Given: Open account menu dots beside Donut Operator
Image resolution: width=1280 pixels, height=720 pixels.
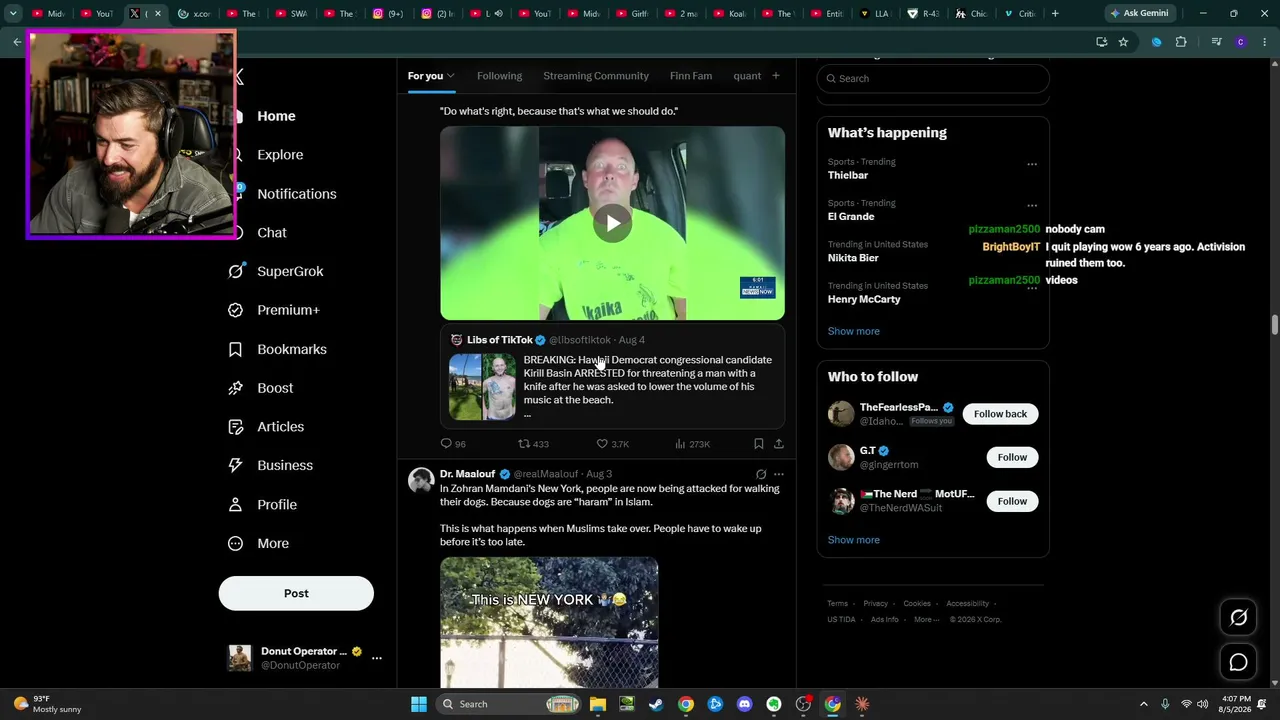Looking at the screenshot, I should (377, 658).
